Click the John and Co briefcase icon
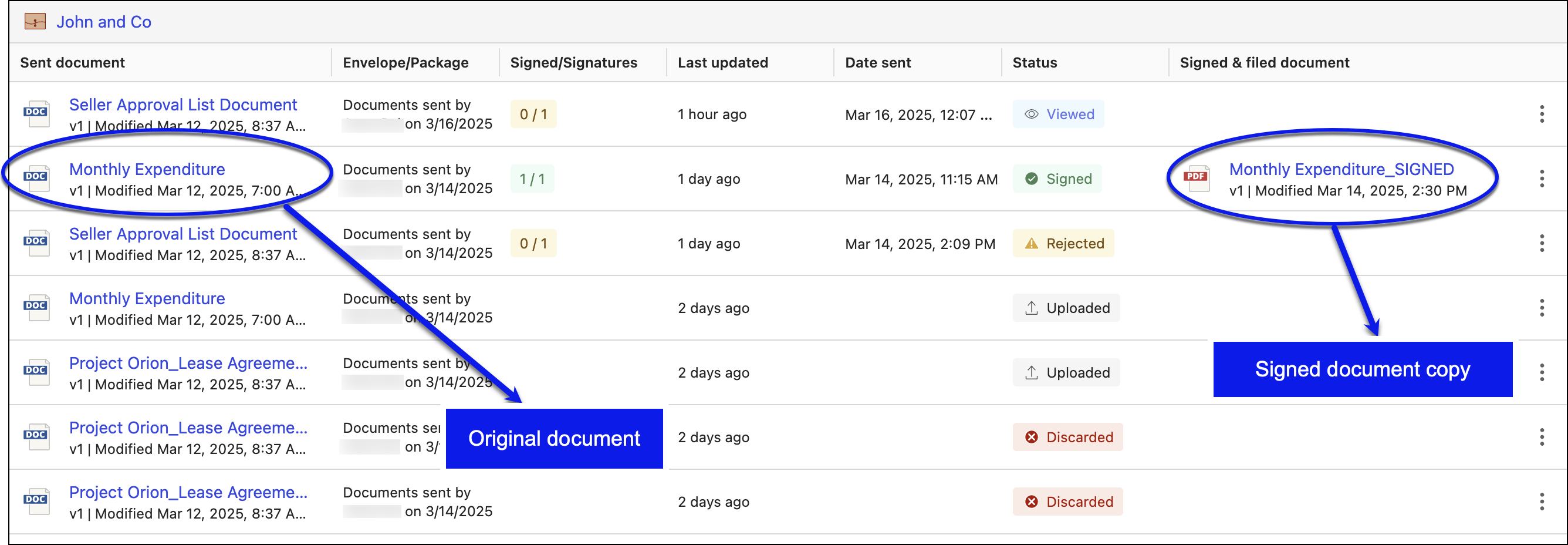1568x545 pixels. point(35,22)
